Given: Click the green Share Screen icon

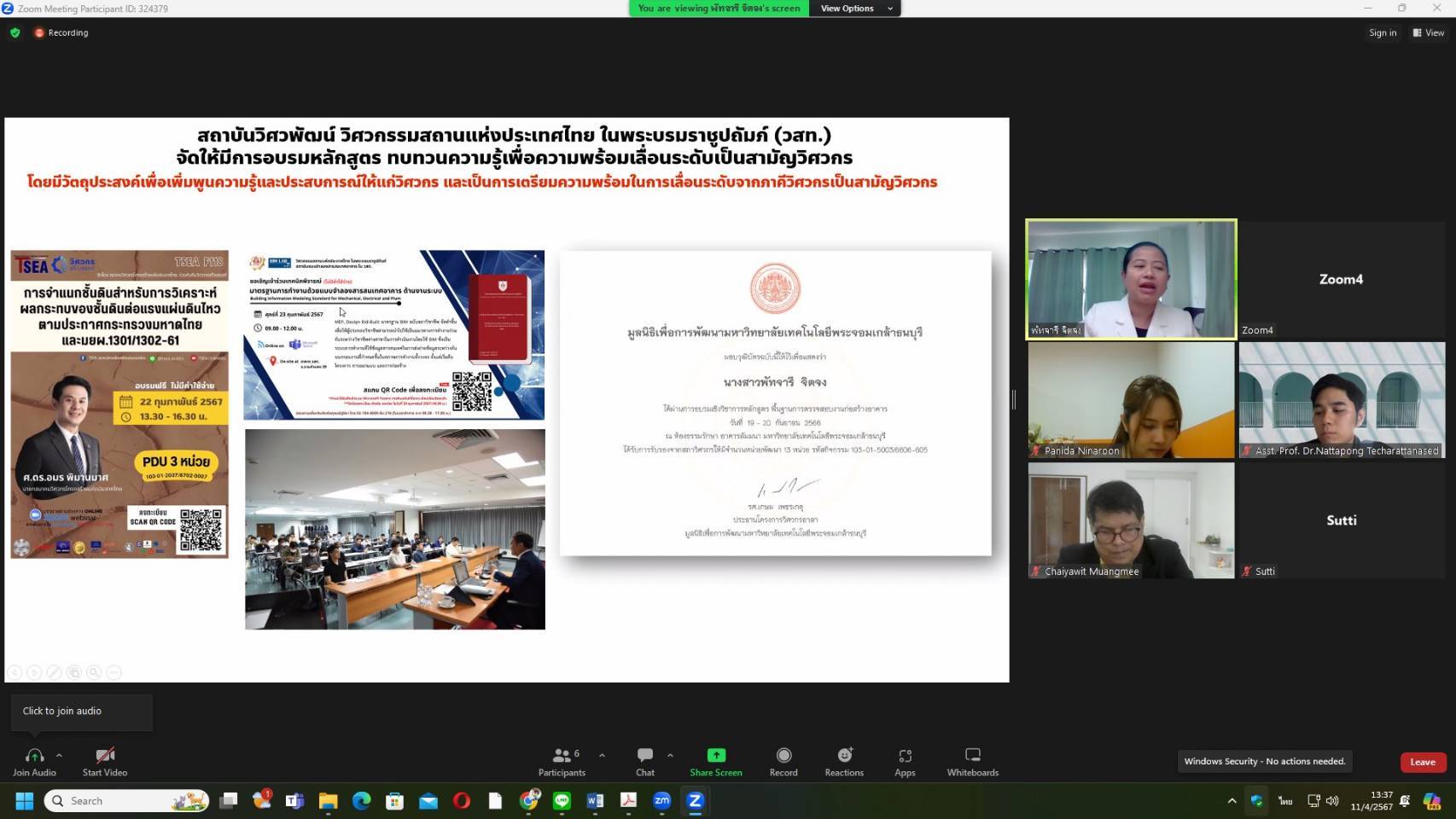Looking at the screenshot, I should [x=715, y=756].
